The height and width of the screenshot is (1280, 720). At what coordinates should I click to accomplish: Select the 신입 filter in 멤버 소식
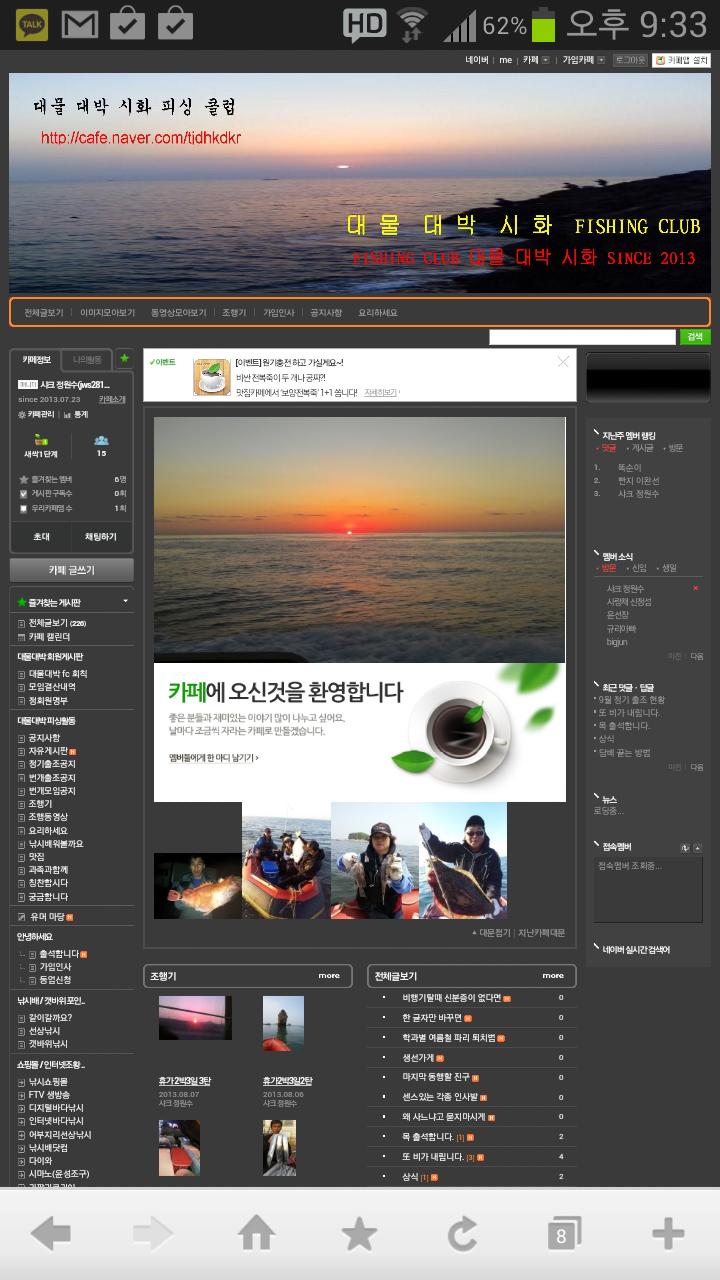coord(639,568)
